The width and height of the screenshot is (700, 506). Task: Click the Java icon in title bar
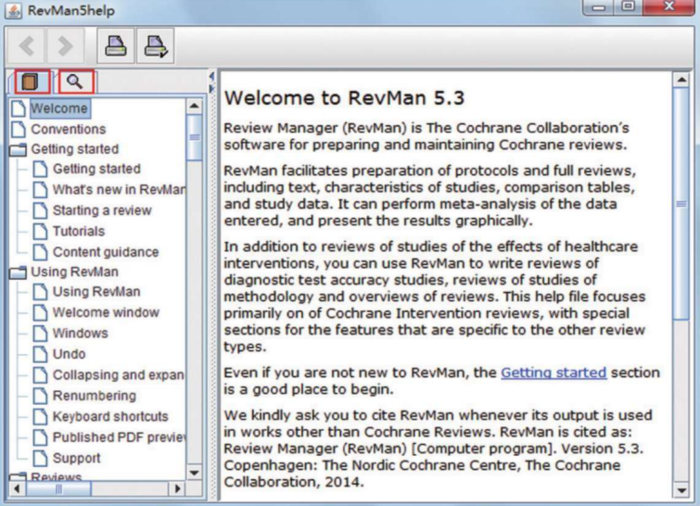[x=13, y=11]
